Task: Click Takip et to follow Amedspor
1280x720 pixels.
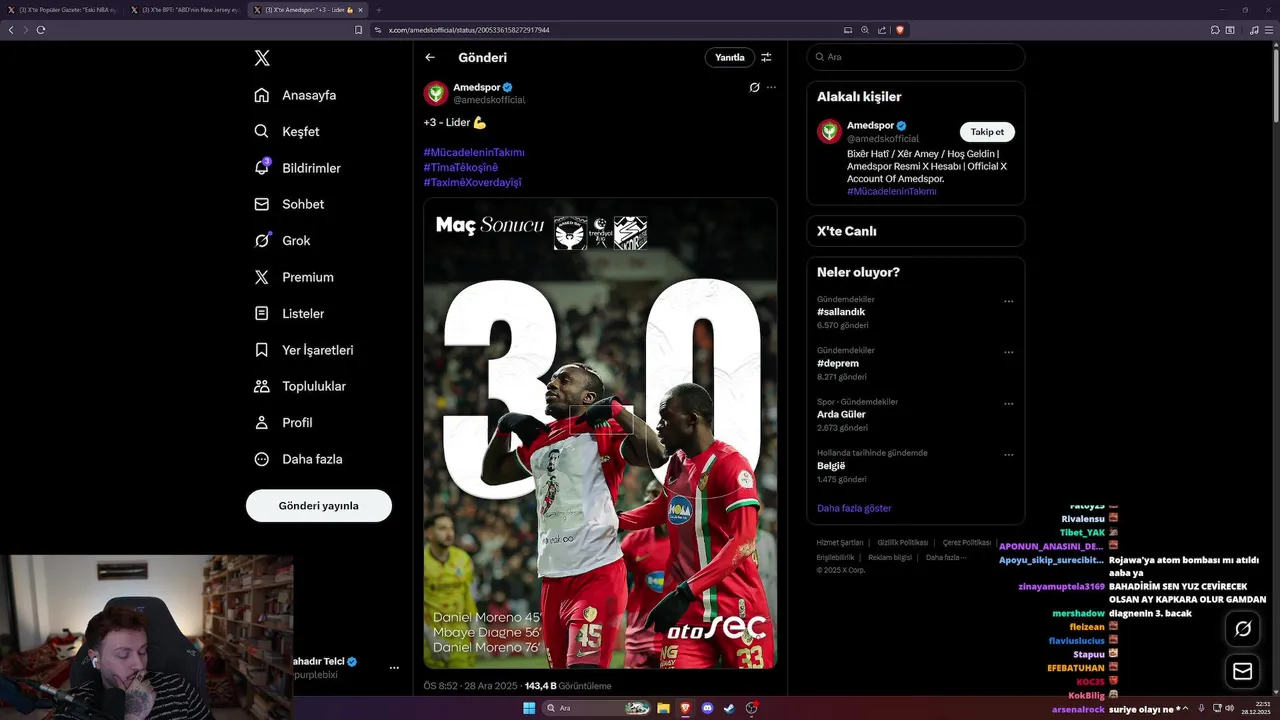Action: click(x=987, y=132)
